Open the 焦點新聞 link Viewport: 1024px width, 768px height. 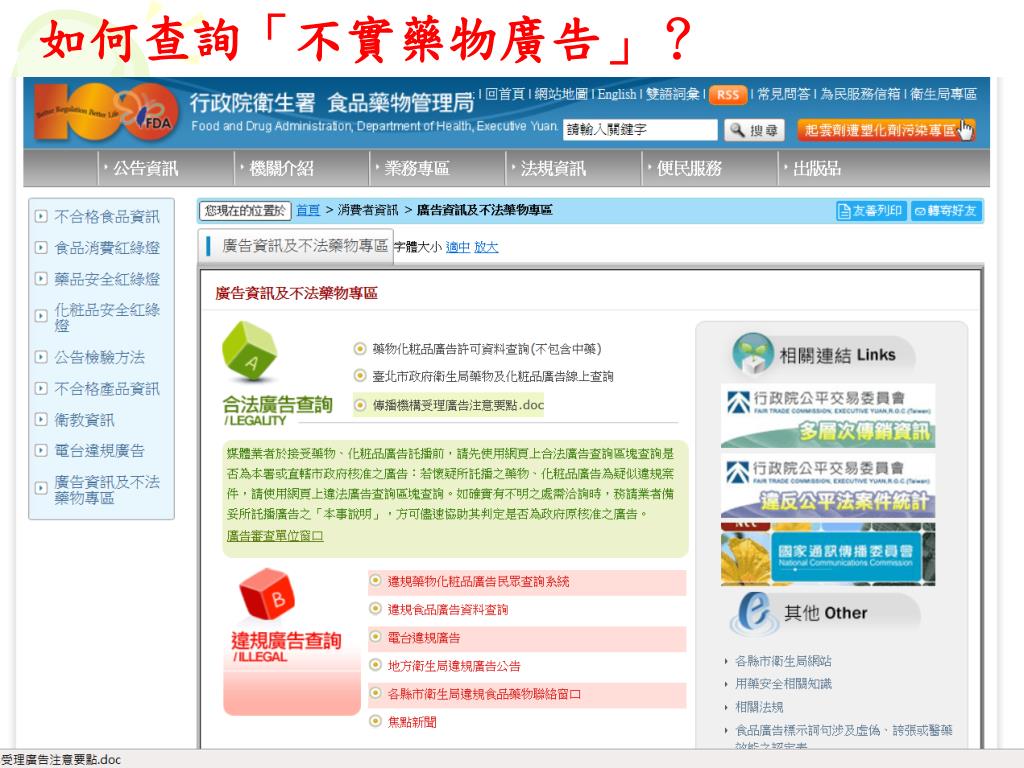pyautogui.click(x=411, y=722)
